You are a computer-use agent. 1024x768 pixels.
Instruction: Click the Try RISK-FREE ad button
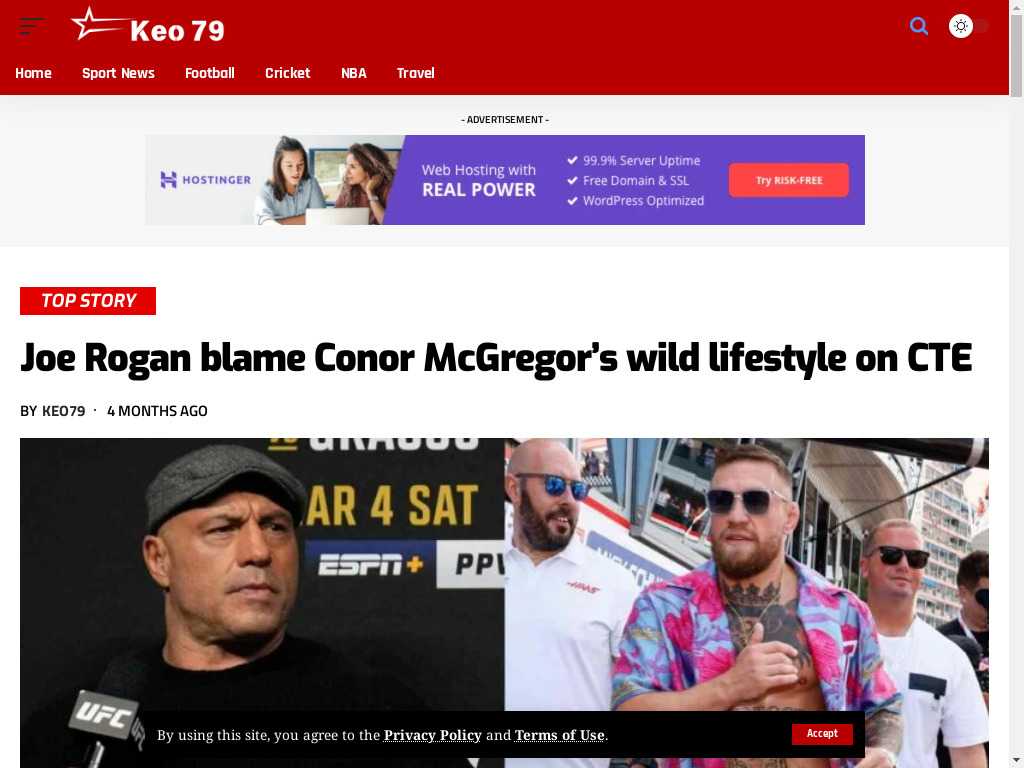tap(788, 180)
